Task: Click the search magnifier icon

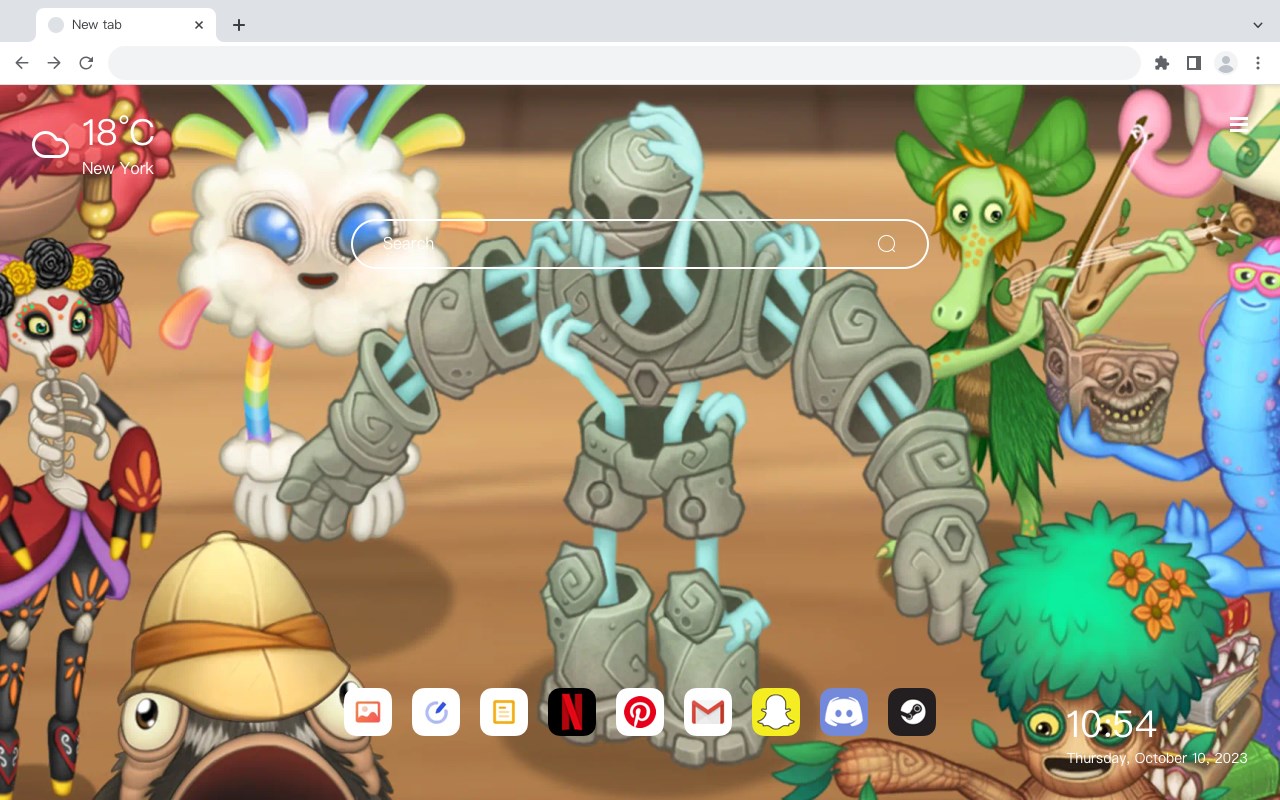Action: coord(886,244)
